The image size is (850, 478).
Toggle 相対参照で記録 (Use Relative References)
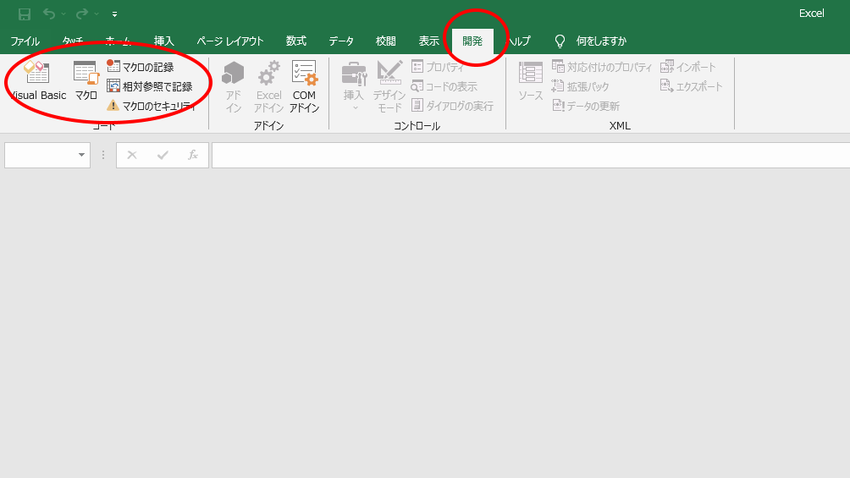[x=150, y=86]
